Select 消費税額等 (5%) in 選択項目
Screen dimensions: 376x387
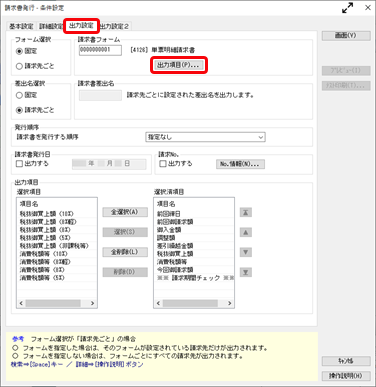57,278
